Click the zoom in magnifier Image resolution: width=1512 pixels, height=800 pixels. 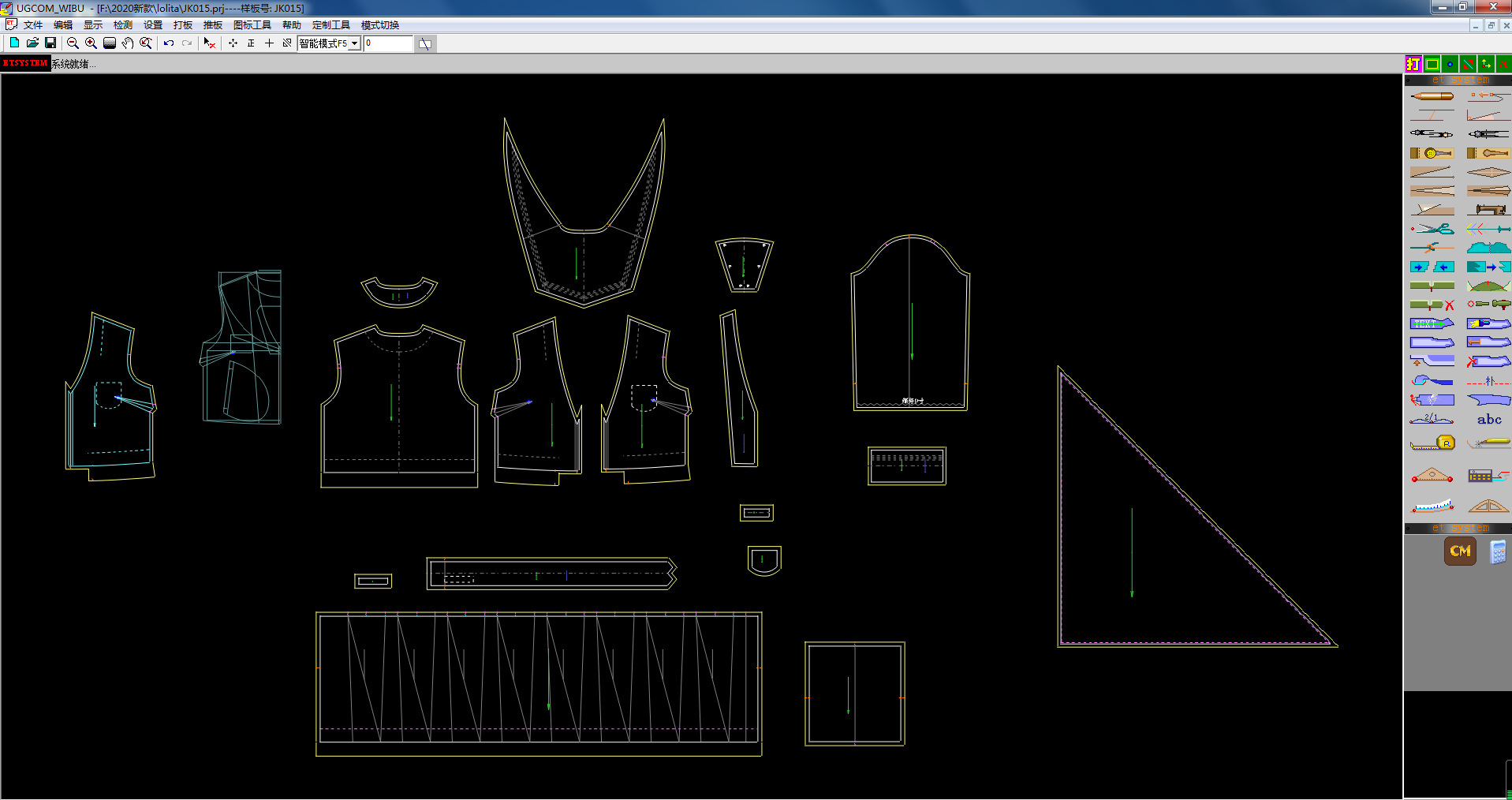click(91, 43)
